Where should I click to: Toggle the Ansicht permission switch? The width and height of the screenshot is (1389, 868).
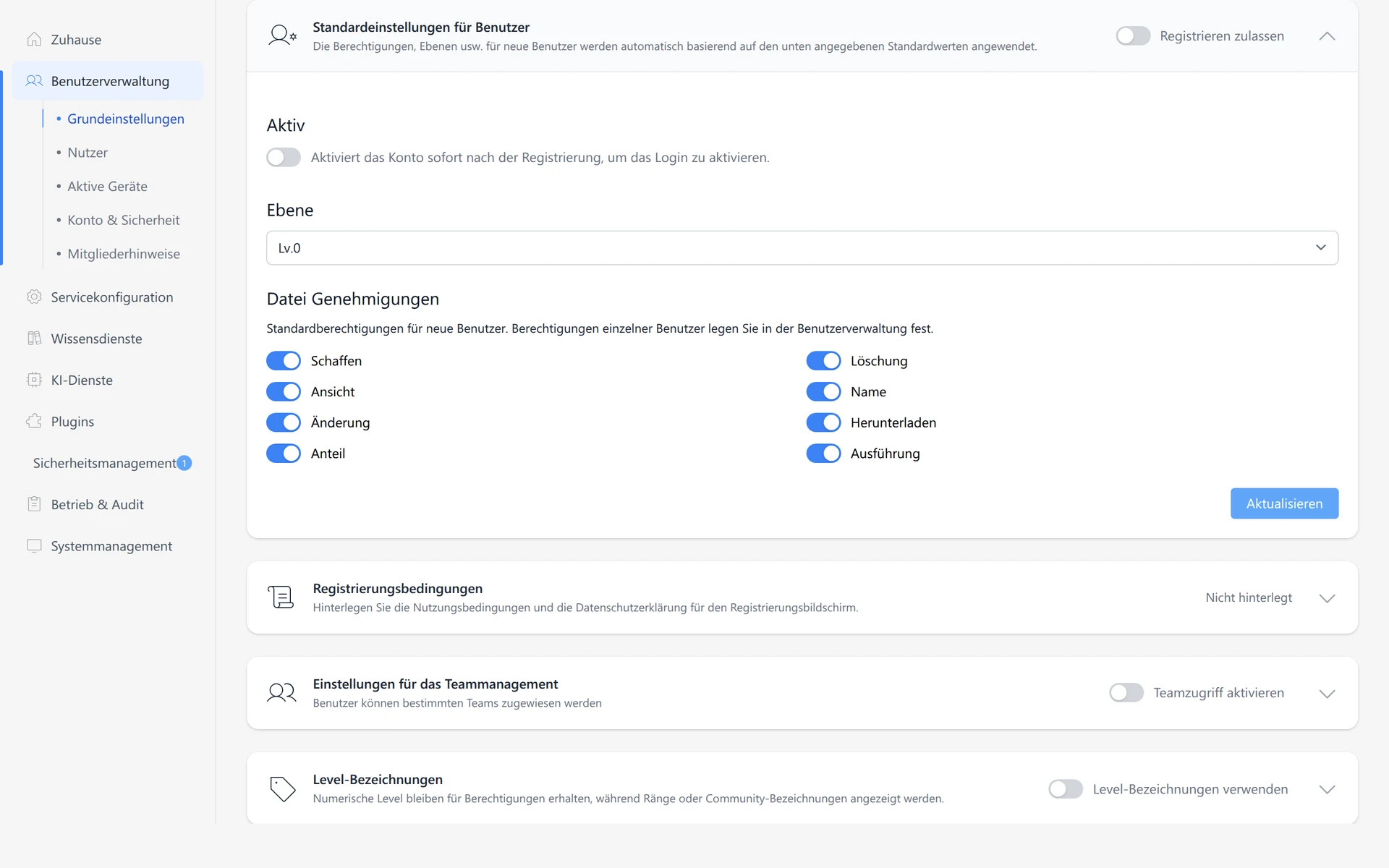click(284, 392)
